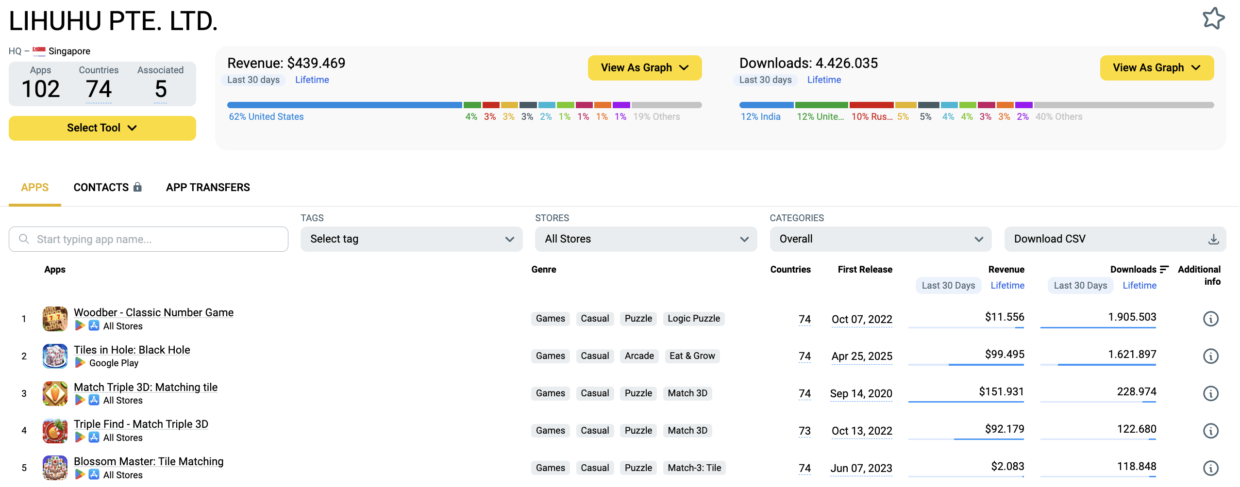The image size is (1240, 487).
Task: Switch table Revenue column to Lifetime
Action: tap(1007, 286)
